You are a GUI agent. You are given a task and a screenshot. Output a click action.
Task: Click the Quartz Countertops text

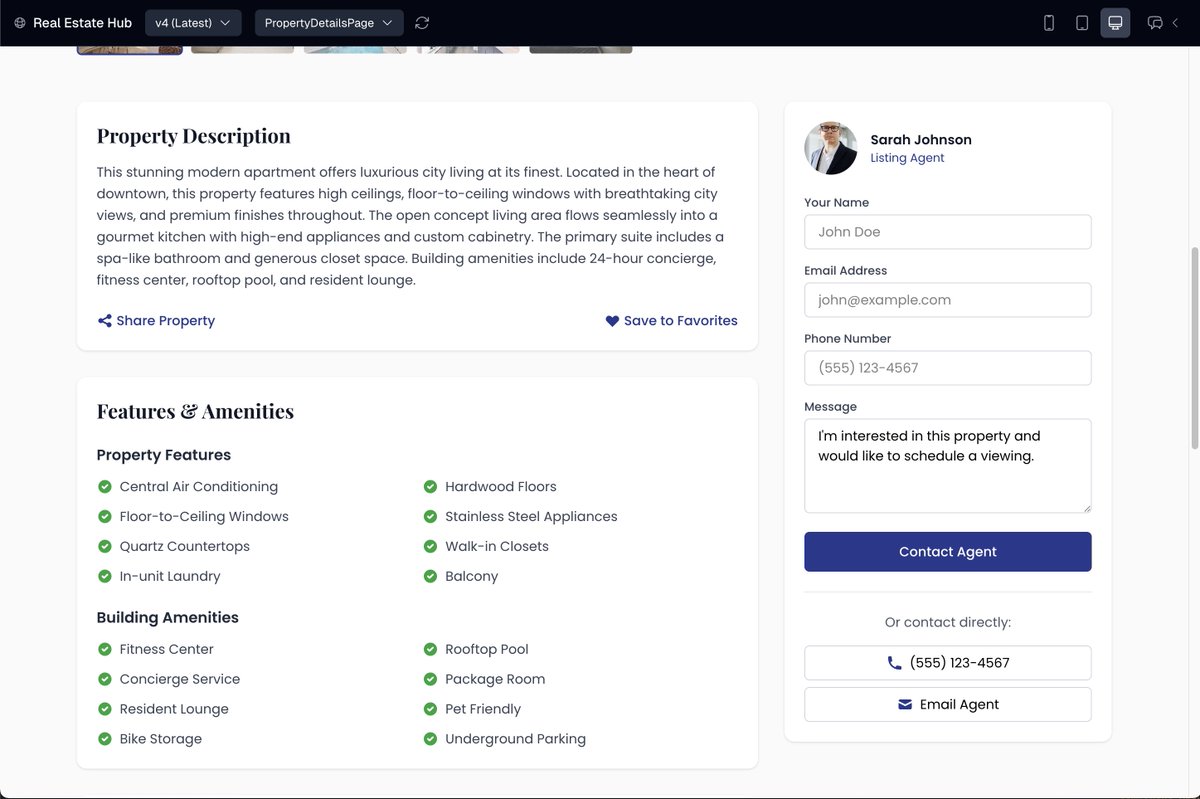(x=185, y=547)
